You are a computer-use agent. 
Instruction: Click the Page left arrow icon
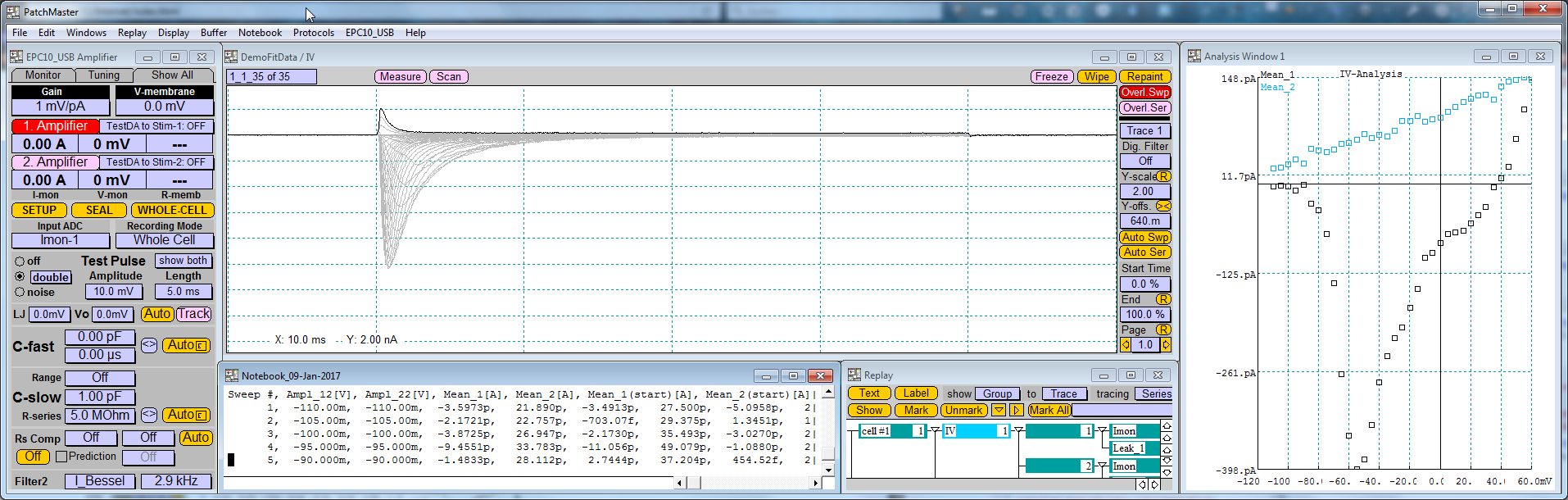pos(1126,345)
